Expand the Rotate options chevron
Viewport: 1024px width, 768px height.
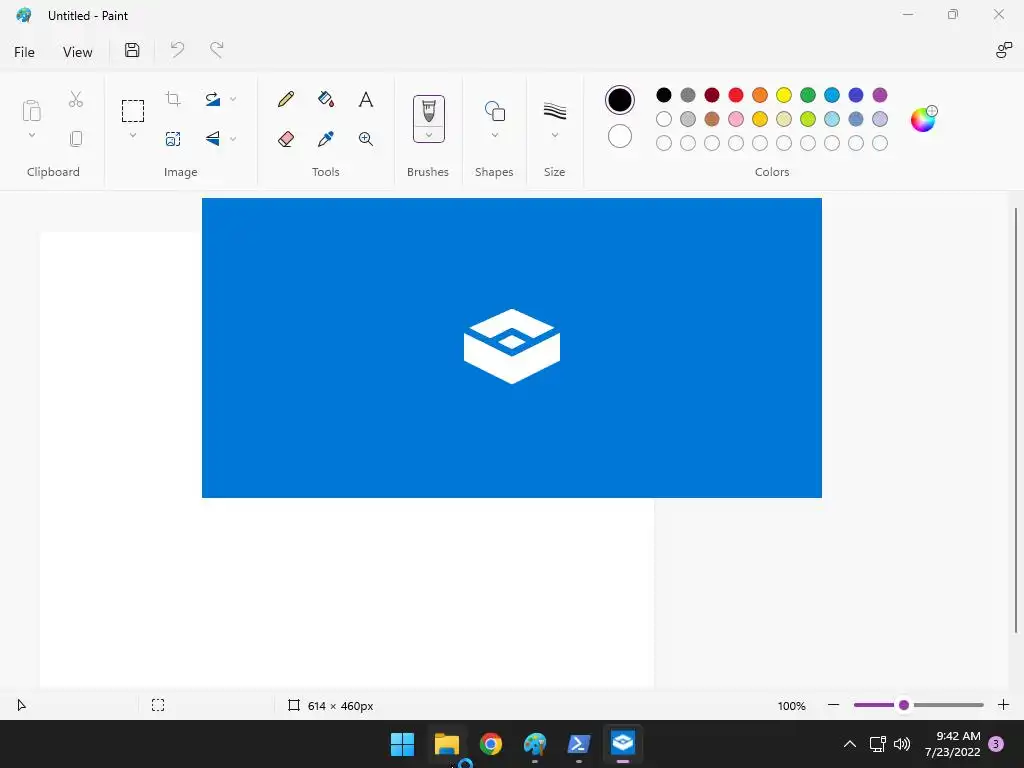233,99
